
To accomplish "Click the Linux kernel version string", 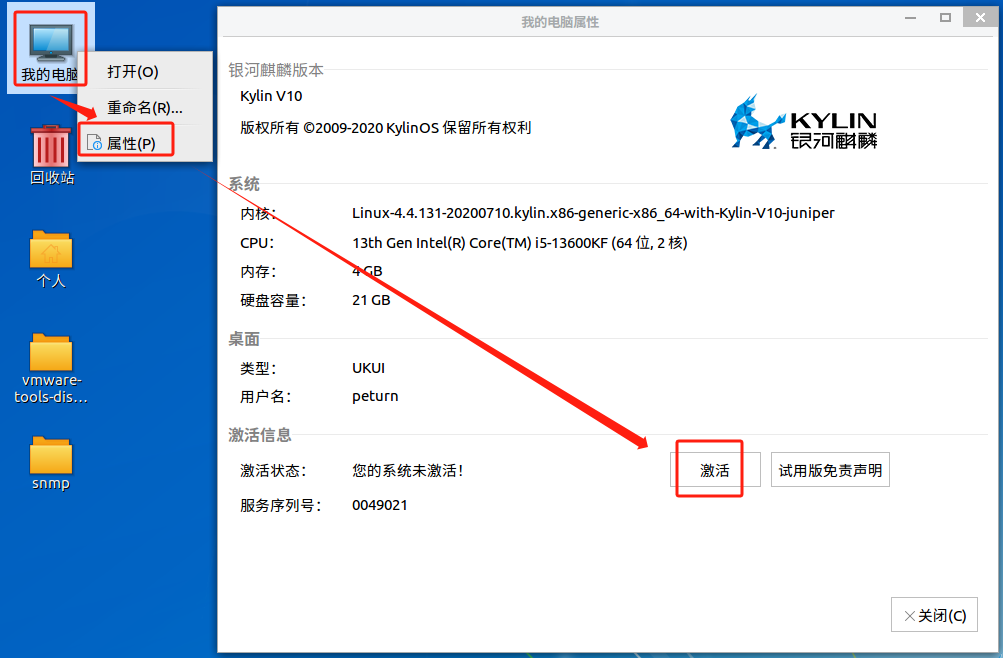I will pyautogui.click(x=593, y=213).
